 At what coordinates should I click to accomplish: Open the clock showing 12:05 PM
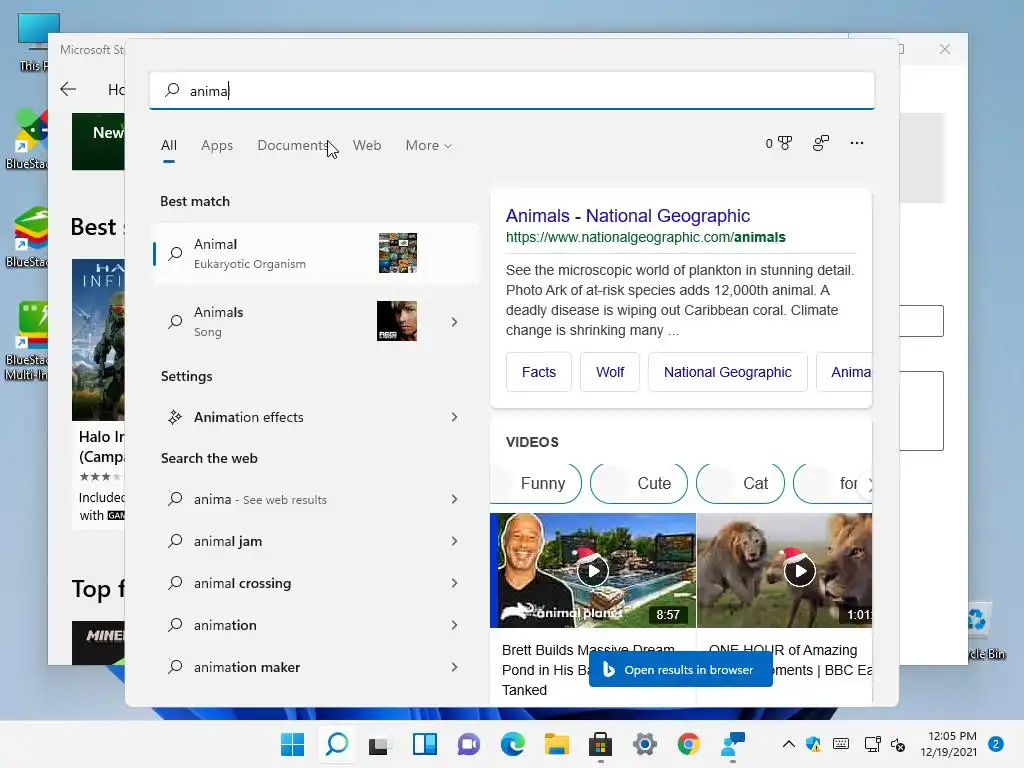[x=948, y=744]
